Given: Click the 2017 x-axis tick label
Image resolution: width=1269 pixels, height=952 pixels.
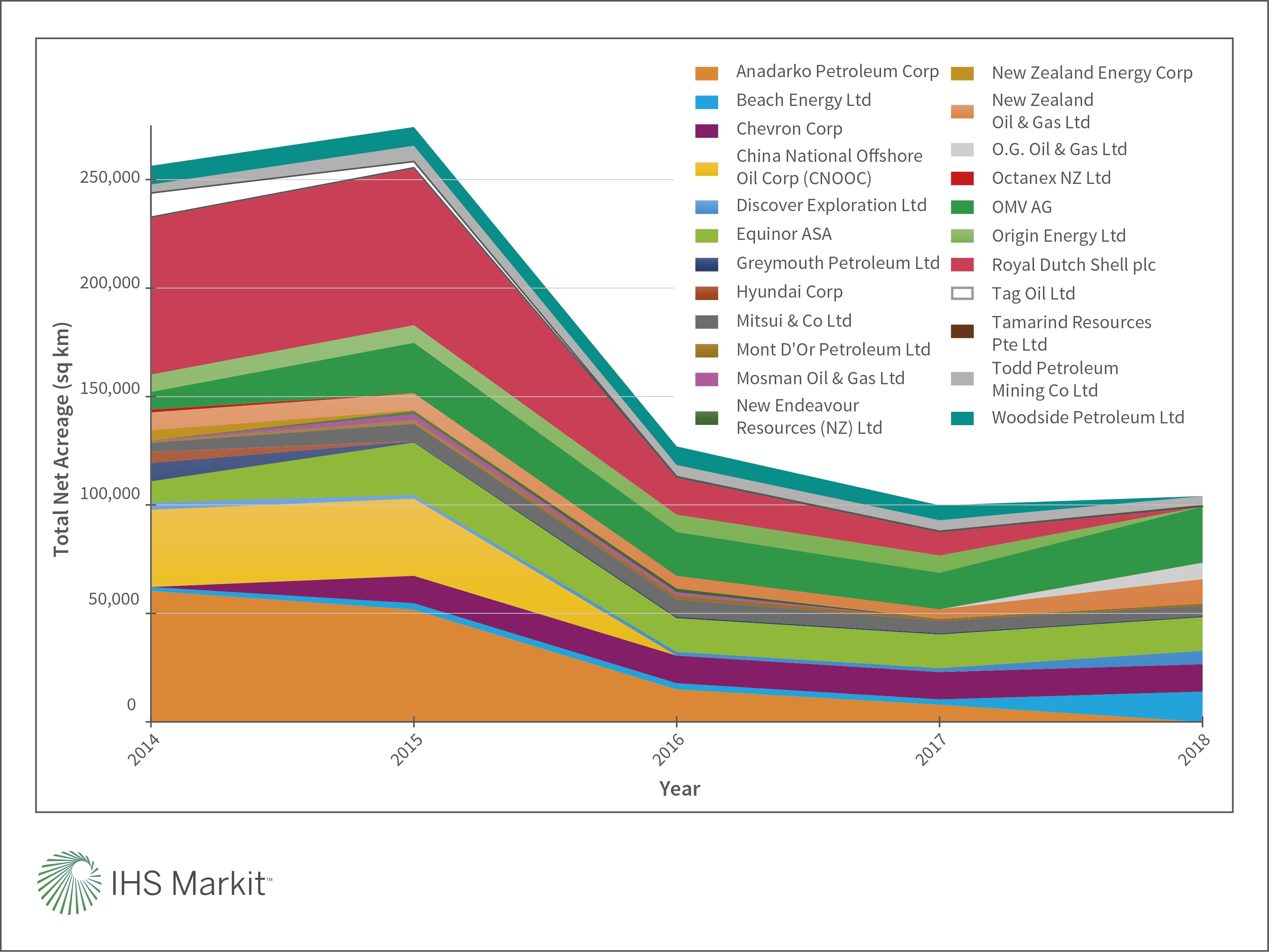Looking at the screenshot, I should click(x=931, y=749).
